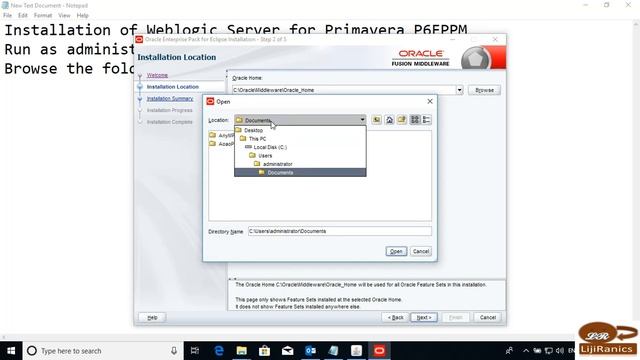Switch to the Oracle installer taskbar icon

pyautogui.click(x=379, y=351)
